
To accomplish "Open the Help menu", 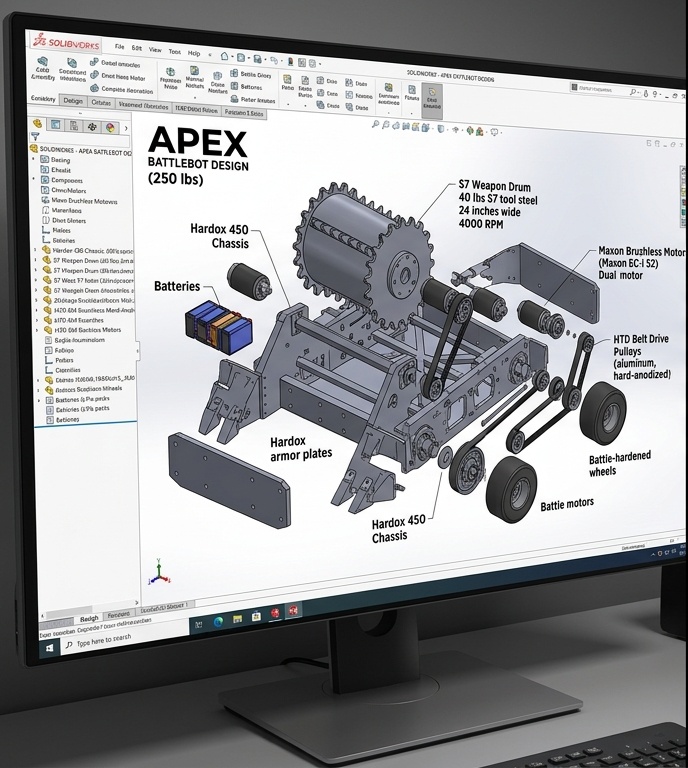I will click(194, 53).
